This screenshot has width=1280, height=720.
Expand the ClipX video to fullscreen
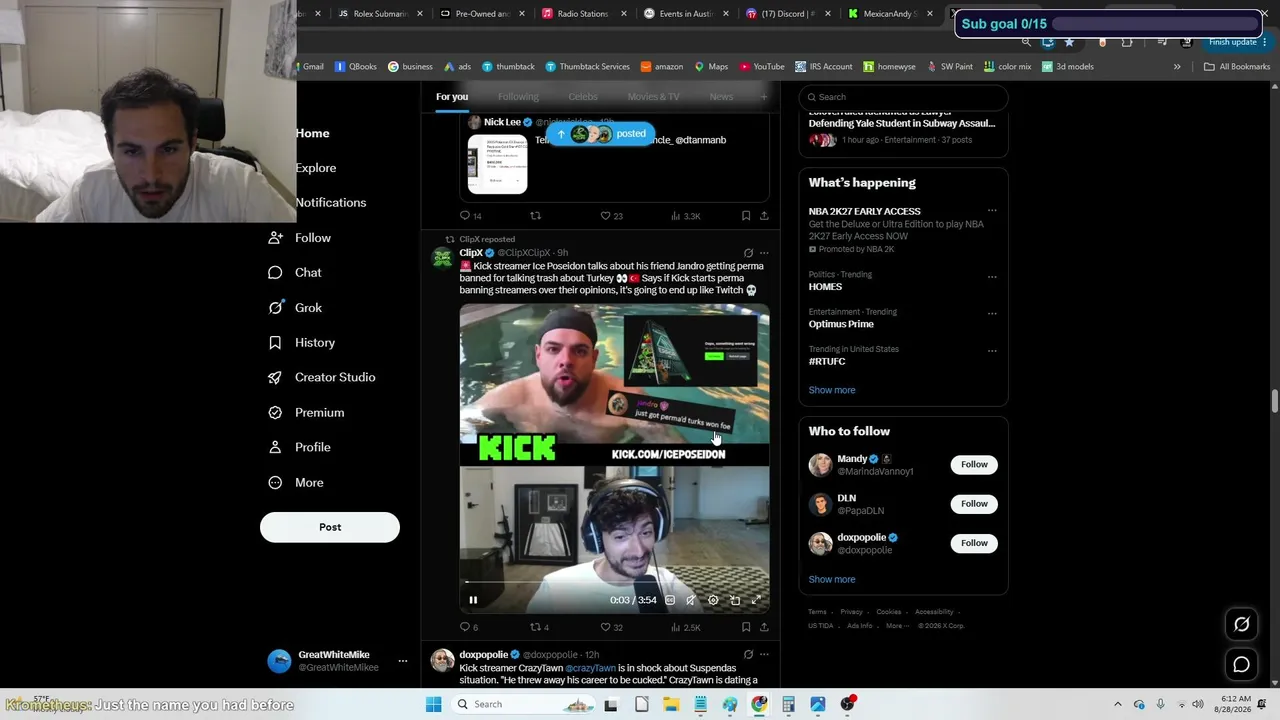point(756,600)
